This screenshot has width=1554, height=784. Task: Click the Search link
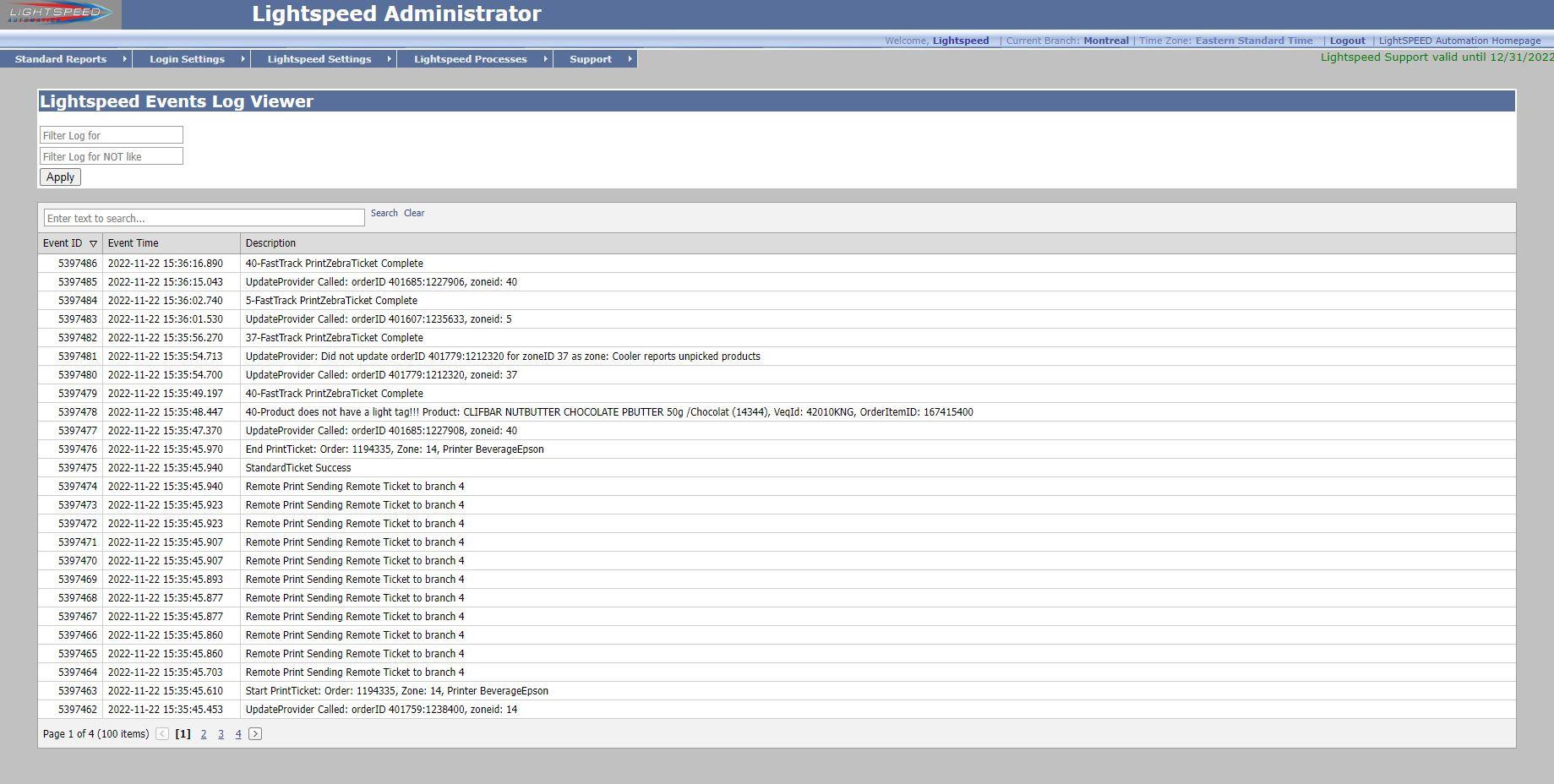click(x=384, y=213)
